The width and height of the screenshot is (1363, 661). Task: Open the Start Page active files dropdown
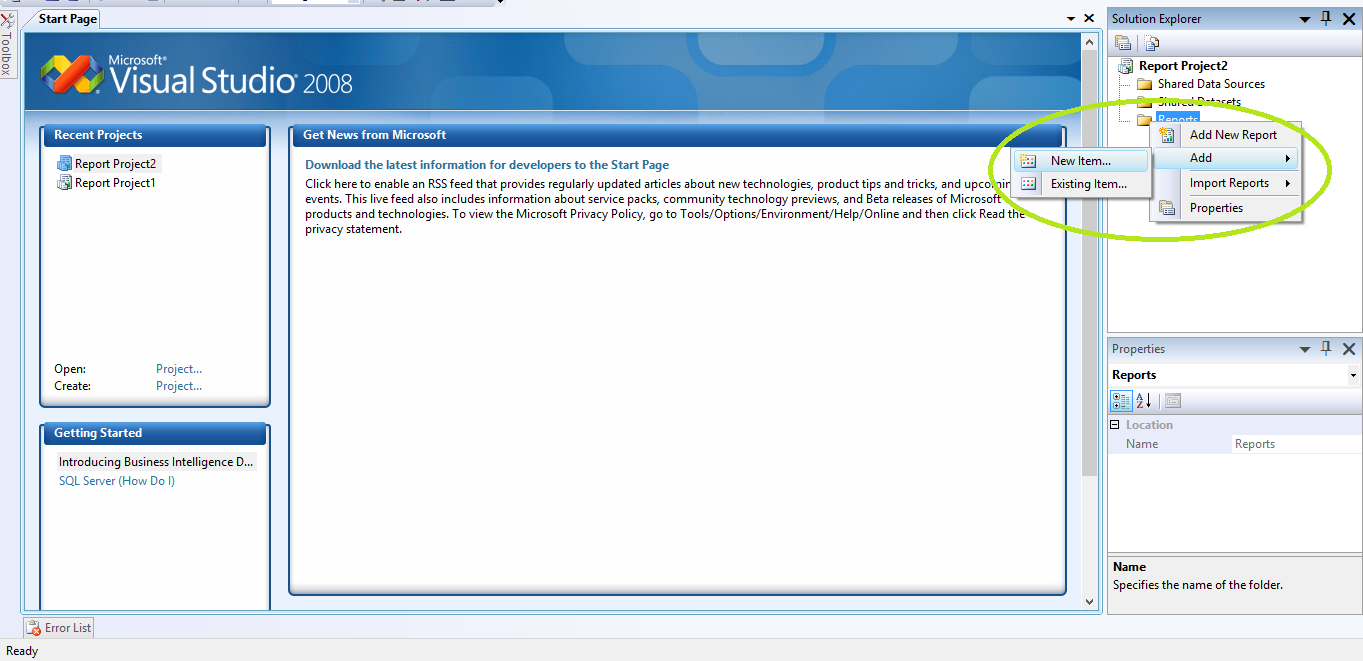(1071, 18)
